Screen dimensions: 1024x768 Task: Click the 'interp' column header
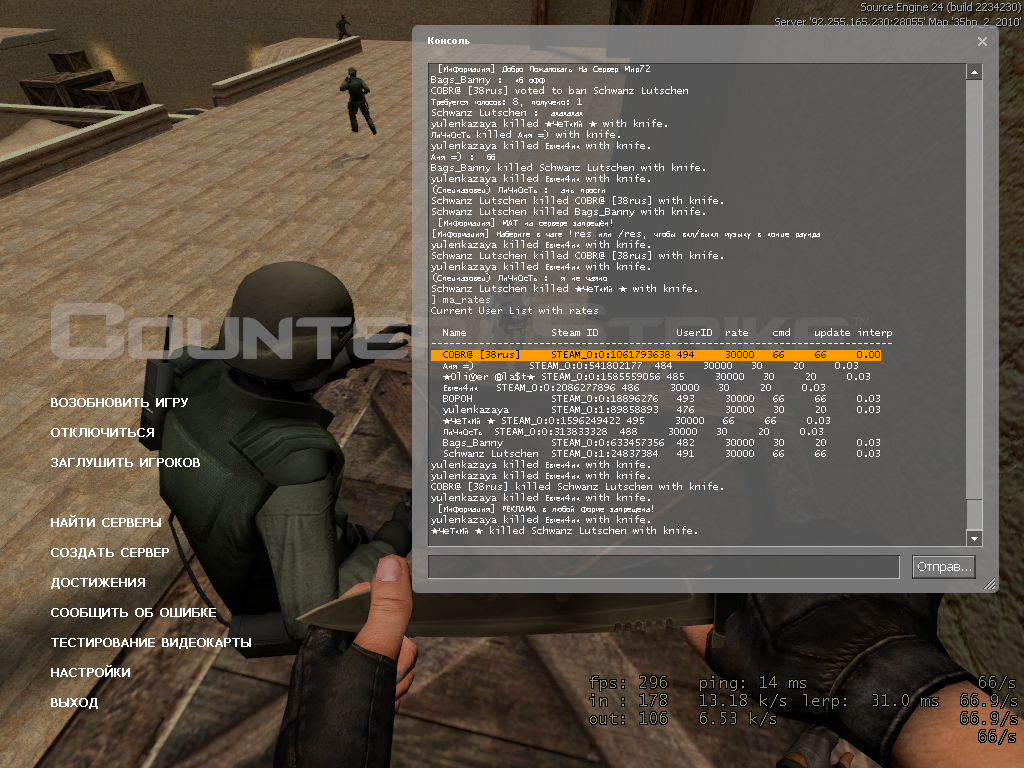pos(874,332)
